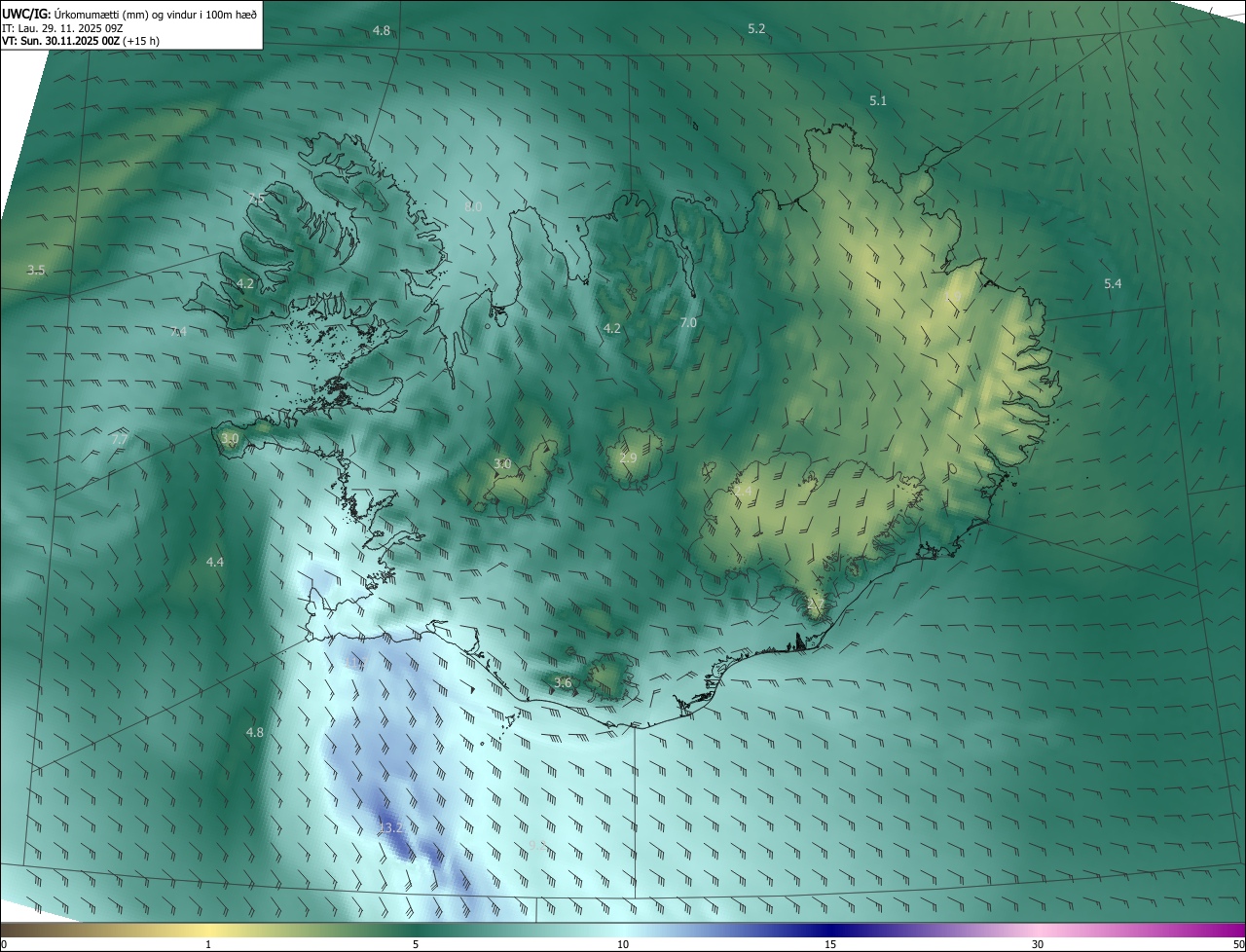
Task: Click the 5.4 value east of Iceland
Action: 1113,283
